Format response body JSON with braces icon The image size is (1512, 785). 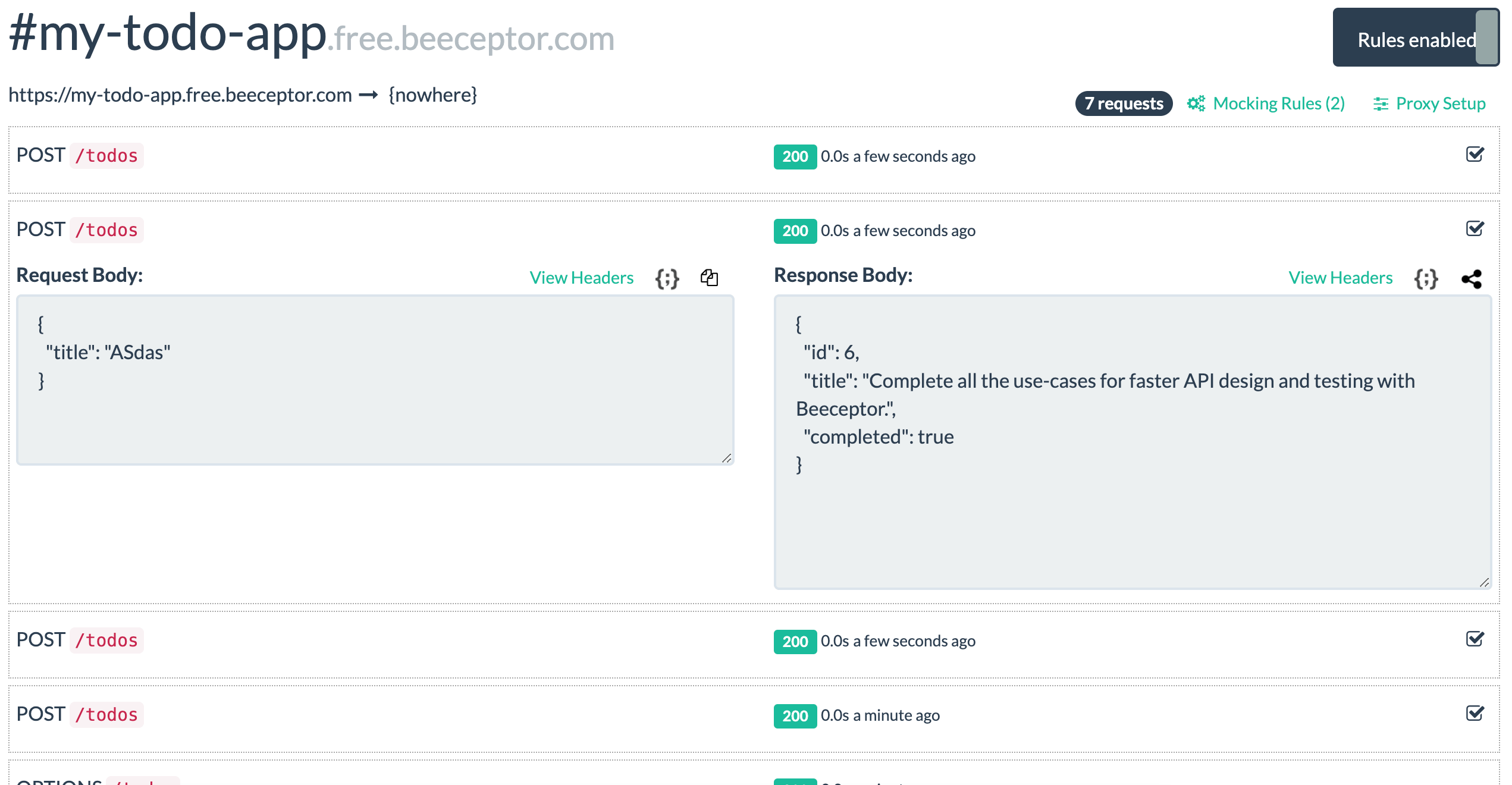[x=1426, y=278]
